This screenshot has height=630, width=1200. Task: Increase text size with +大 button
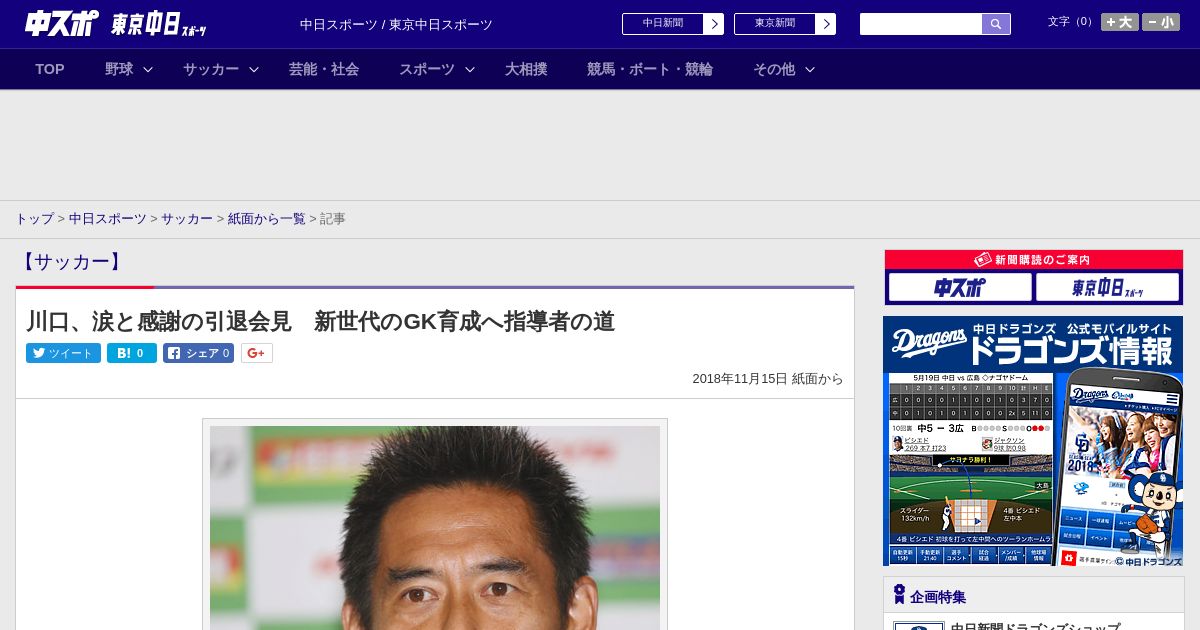(x=1120, y=22)
